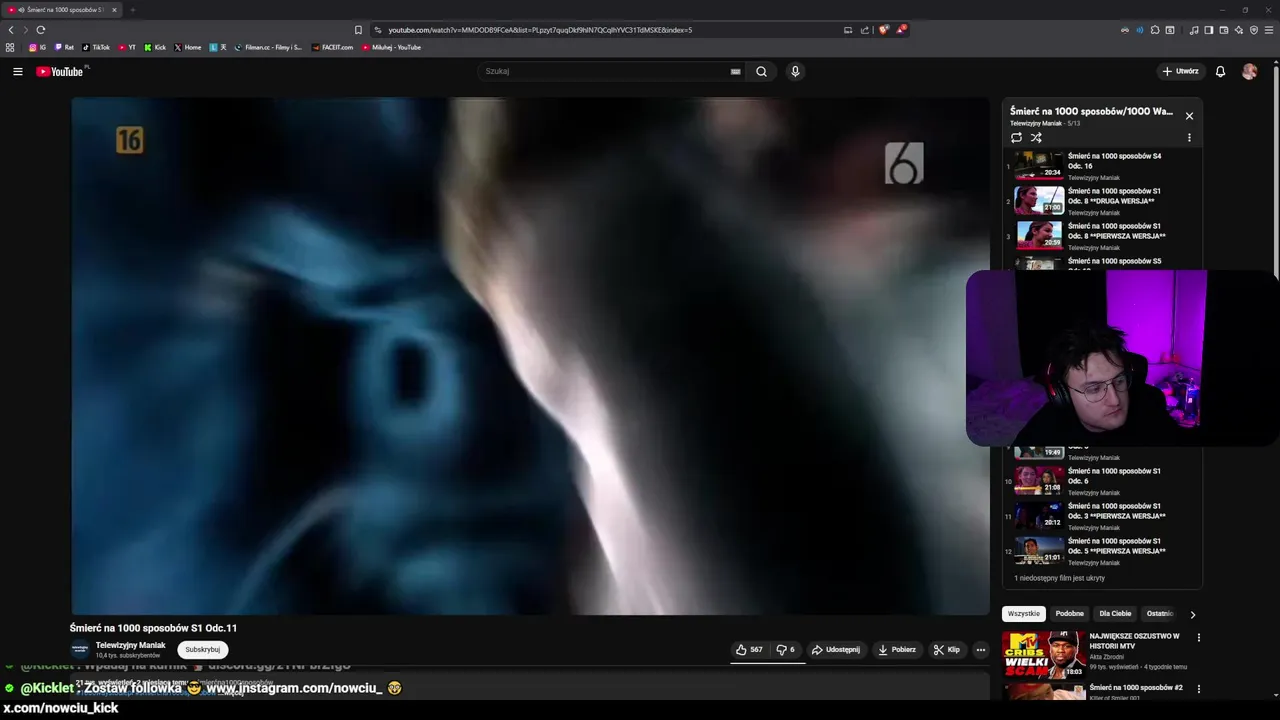Viewport: 1280px width, 720px height.
Task: Open Telewizyjny Maniak channel avatar
Action: (x=80, y=649)
